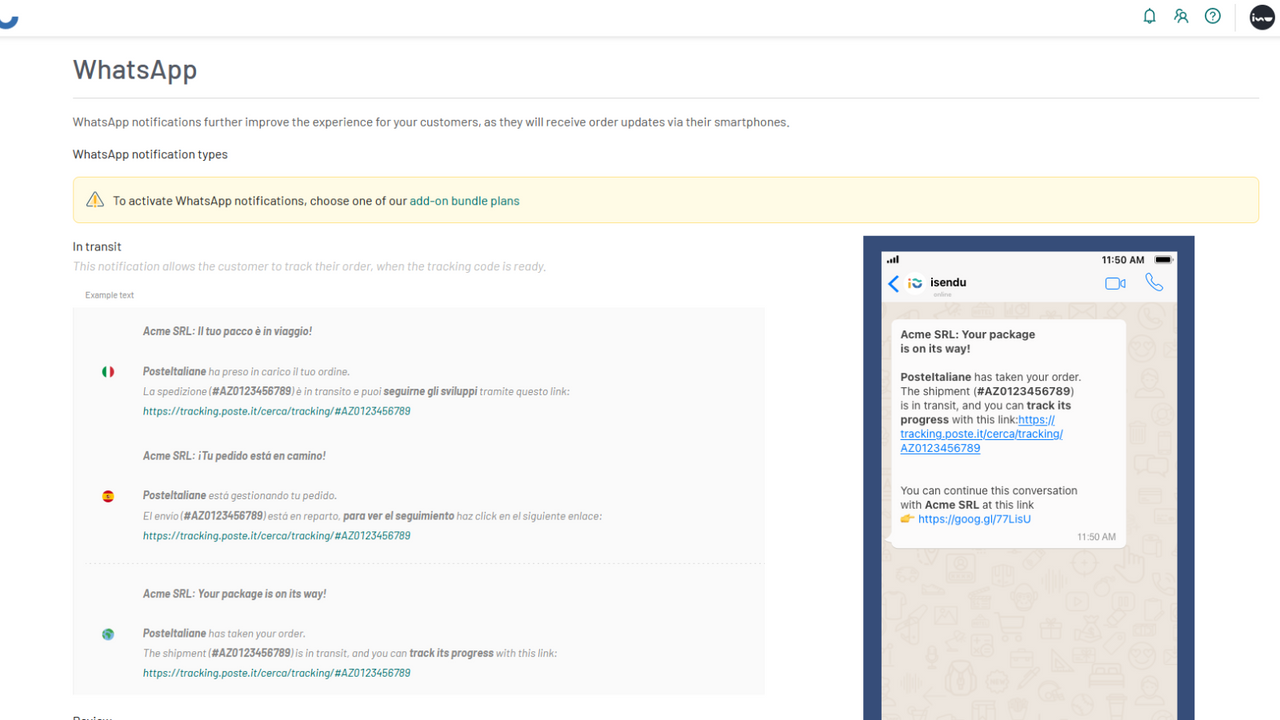Tap the back arrow in phone preview
Viewport: 1280px width, 720px height.
click(x=893, y=284)
